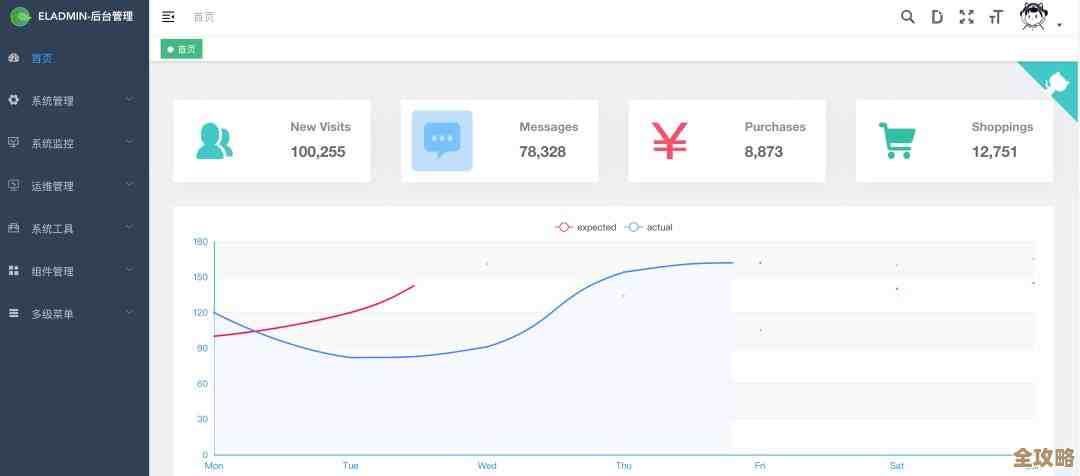Click the Messages chat bubble icon
The image size is (1080, 476).
click(x=442, y=141)
